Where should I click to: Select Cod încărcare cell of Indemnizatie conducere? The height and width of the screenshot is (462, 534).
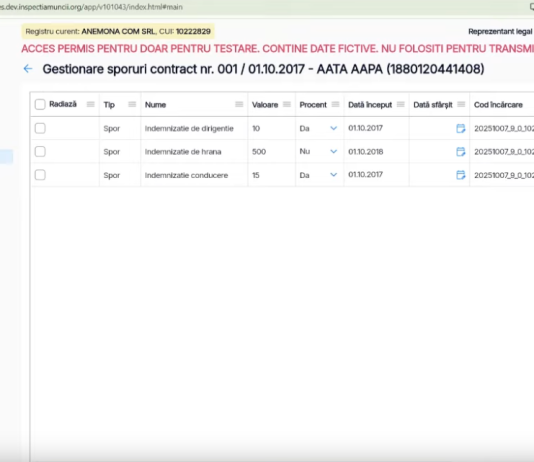[502, 175]
